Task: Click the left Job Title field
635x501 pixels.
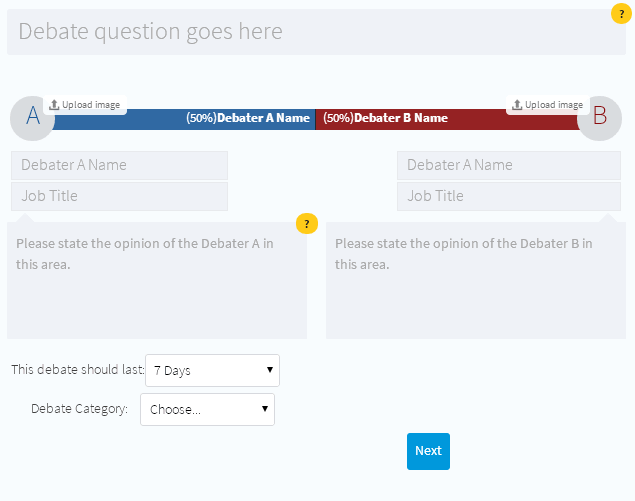Action: tap(119, 196)
